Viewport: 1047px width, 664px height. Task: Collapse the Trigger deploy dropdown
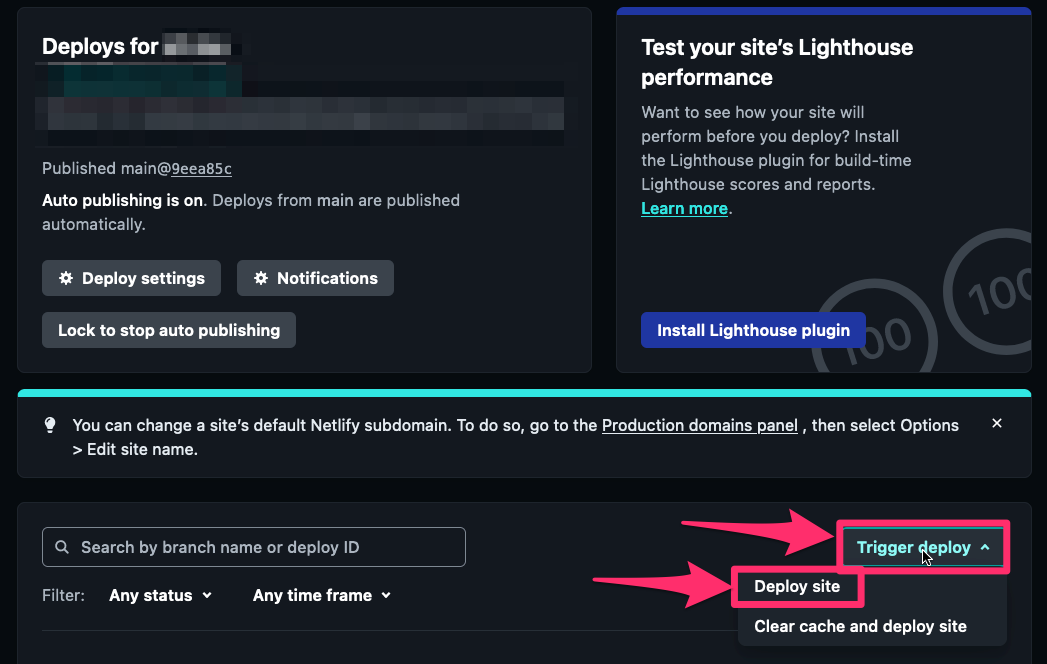click(x=922, y=548)
